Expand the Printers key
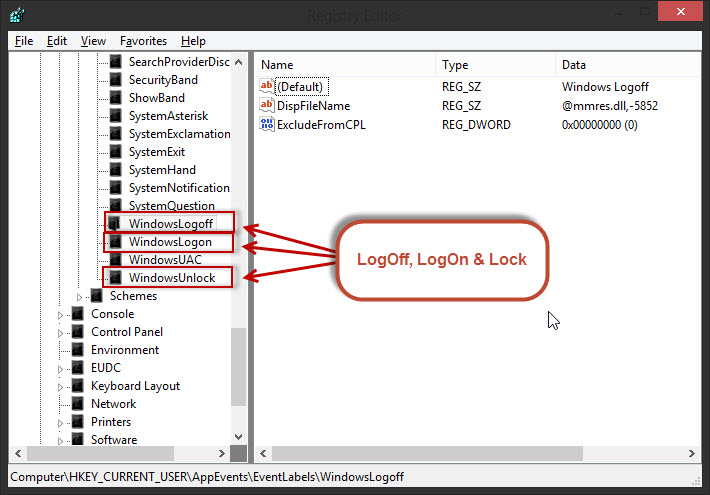 click(x=60, y=423)
